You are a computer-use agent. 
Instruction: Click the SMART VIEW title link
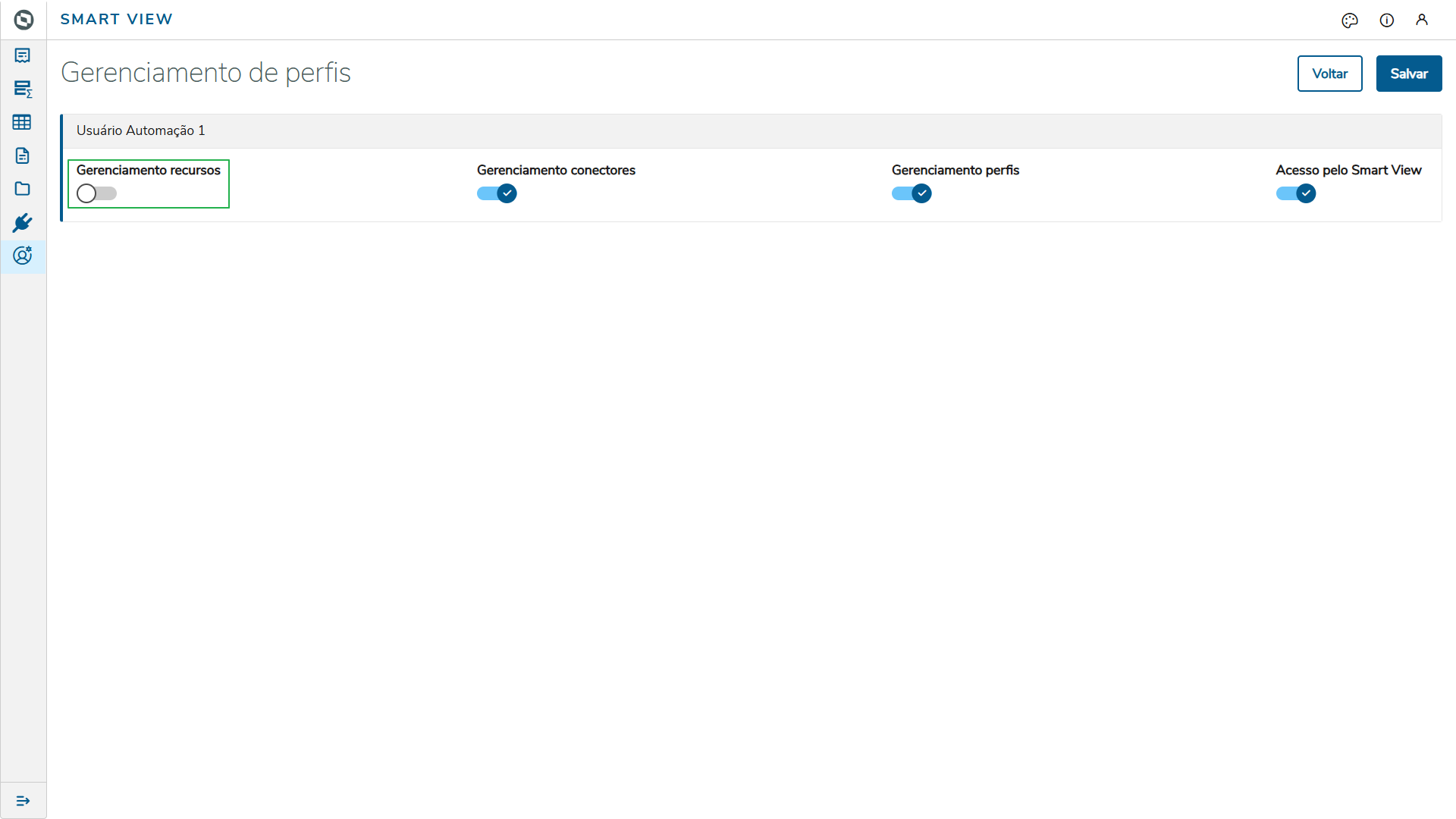[117, 20]
